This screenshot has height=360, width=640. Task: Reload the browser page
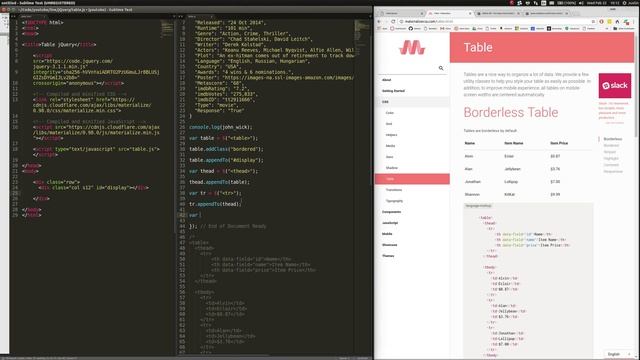(393, 21)
